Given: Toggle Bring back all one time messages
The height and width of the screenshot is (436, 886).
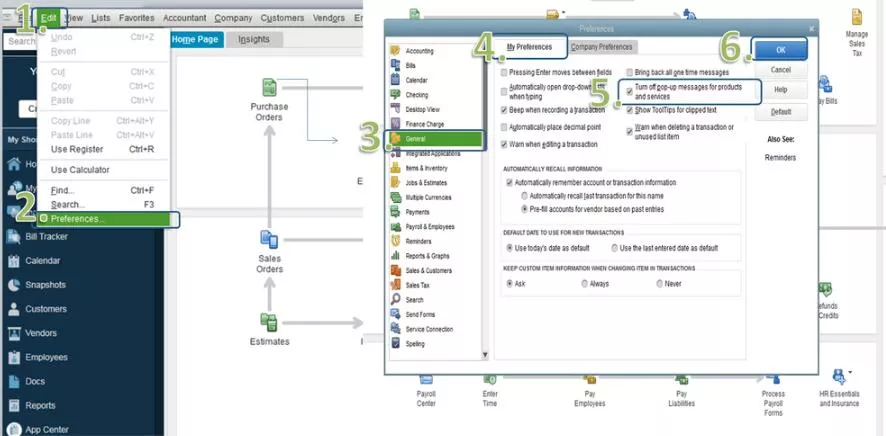Looking at the screenshot, I should coord(630,73).
